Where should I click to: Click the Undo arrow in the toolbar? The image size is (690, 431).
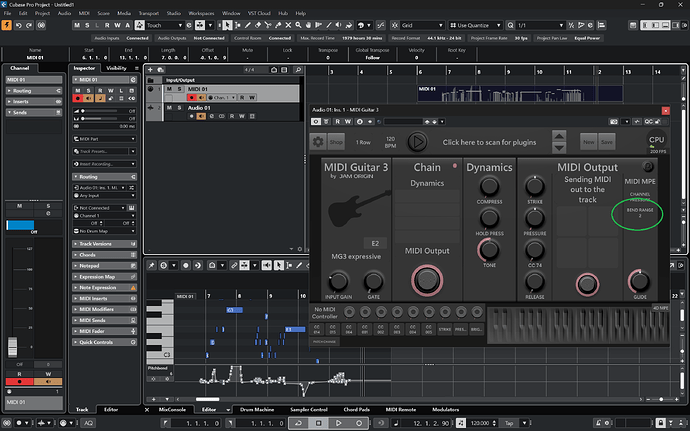(x=18, y=26)
